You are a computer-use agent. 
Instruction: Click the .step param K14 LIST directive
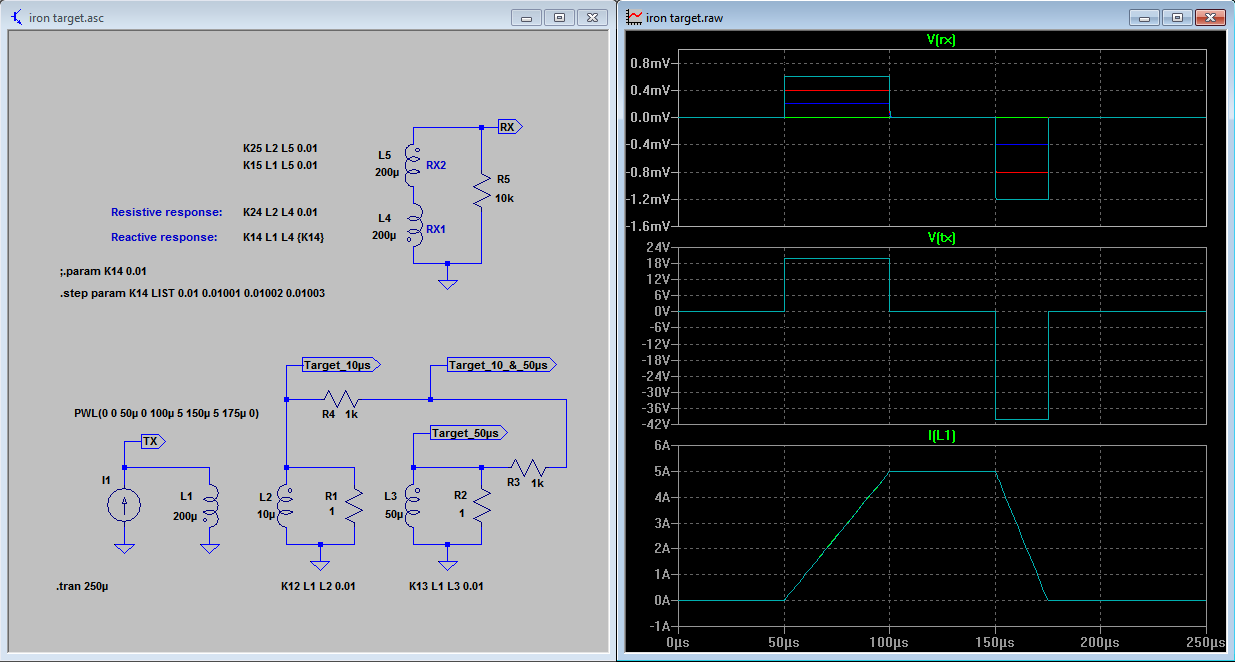[x=192, y=294]
